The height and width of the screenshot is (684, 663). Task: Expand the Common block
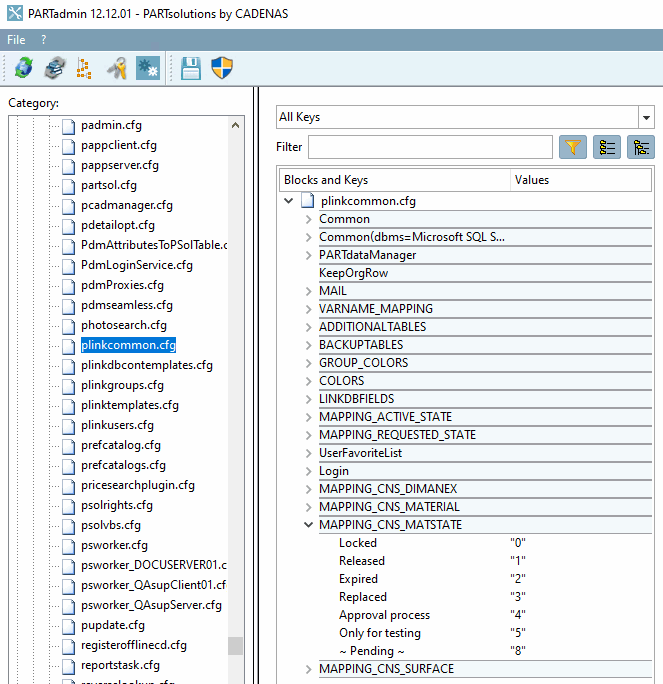pyautogui.click(x=308, y=219)
